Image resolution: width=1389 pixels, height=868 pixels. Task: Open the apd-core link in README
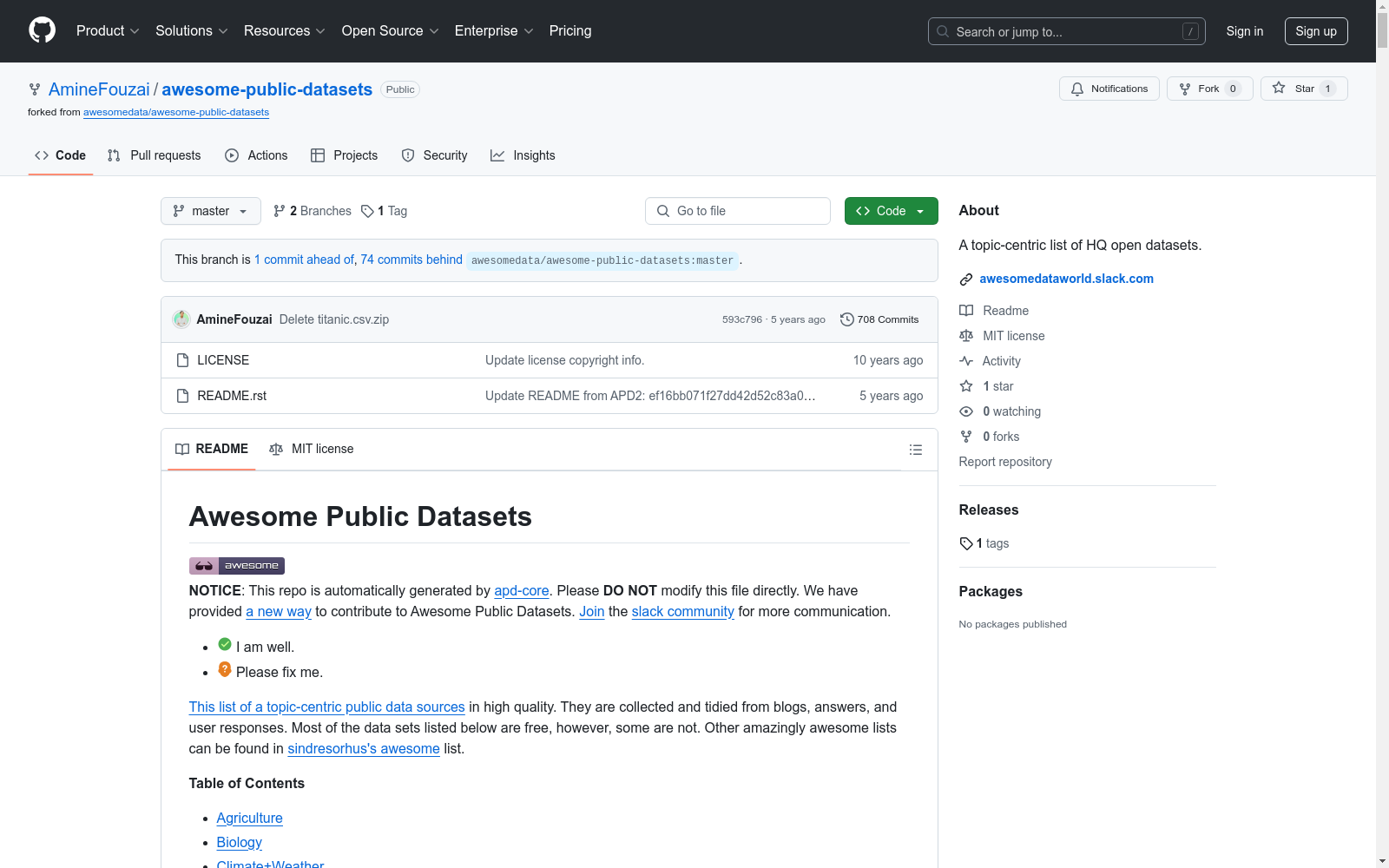click(522, 590)
